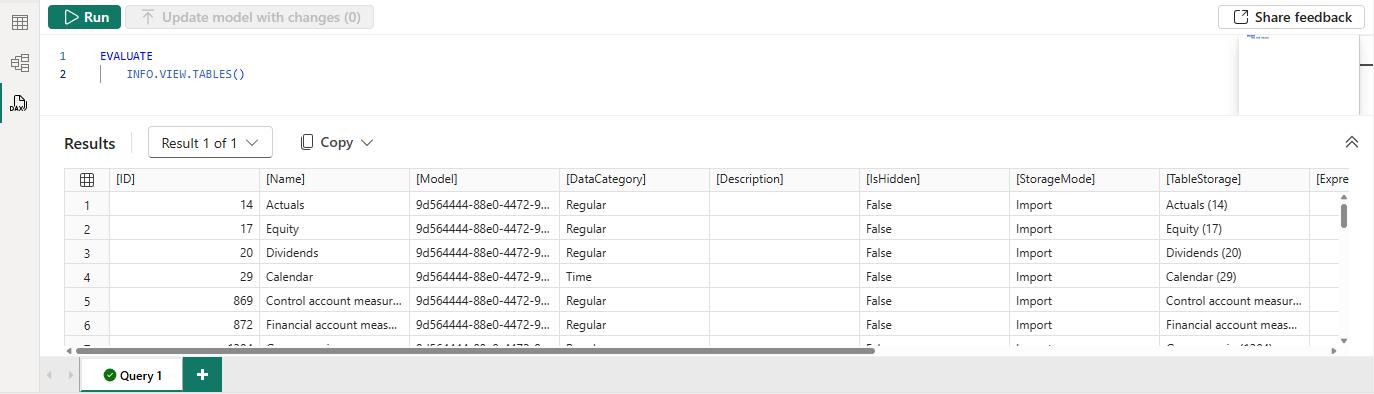Click previous tab scroll arrow

pos(50,375)
